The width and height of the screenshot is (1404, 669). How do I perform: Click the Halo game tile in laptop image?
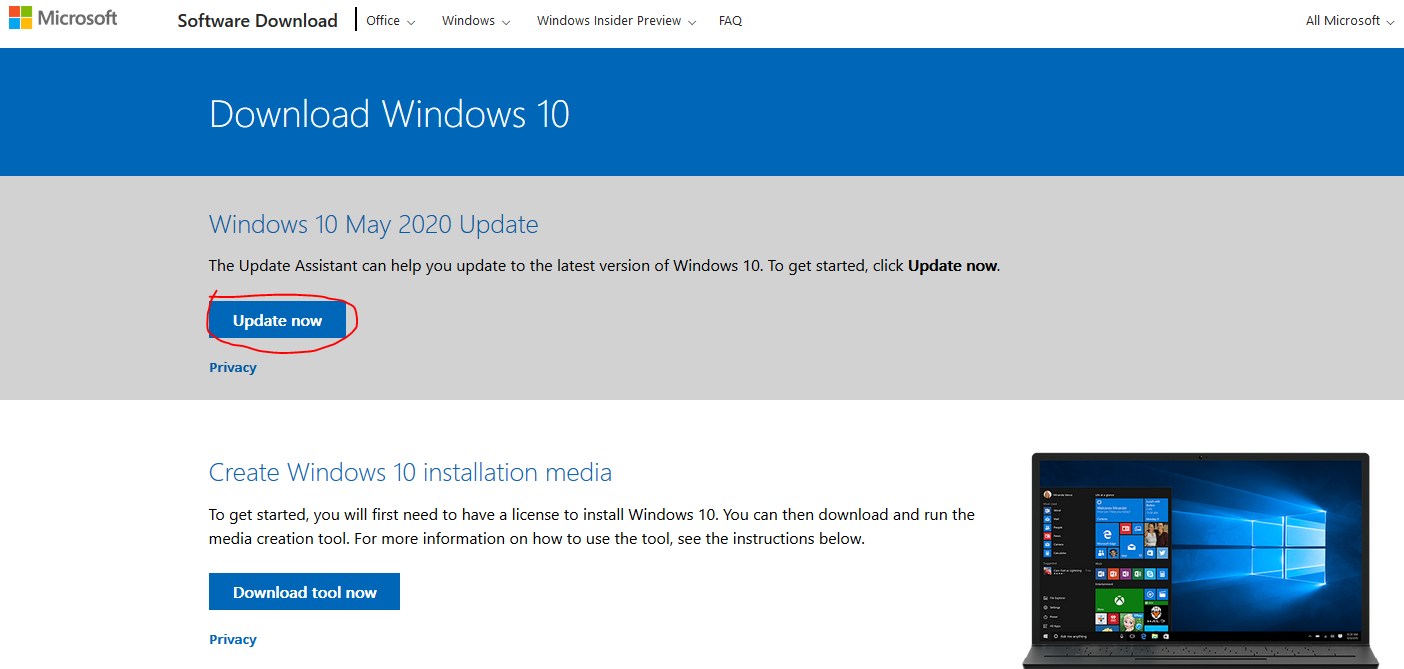pyautogui.click(x=1156, y=612)
